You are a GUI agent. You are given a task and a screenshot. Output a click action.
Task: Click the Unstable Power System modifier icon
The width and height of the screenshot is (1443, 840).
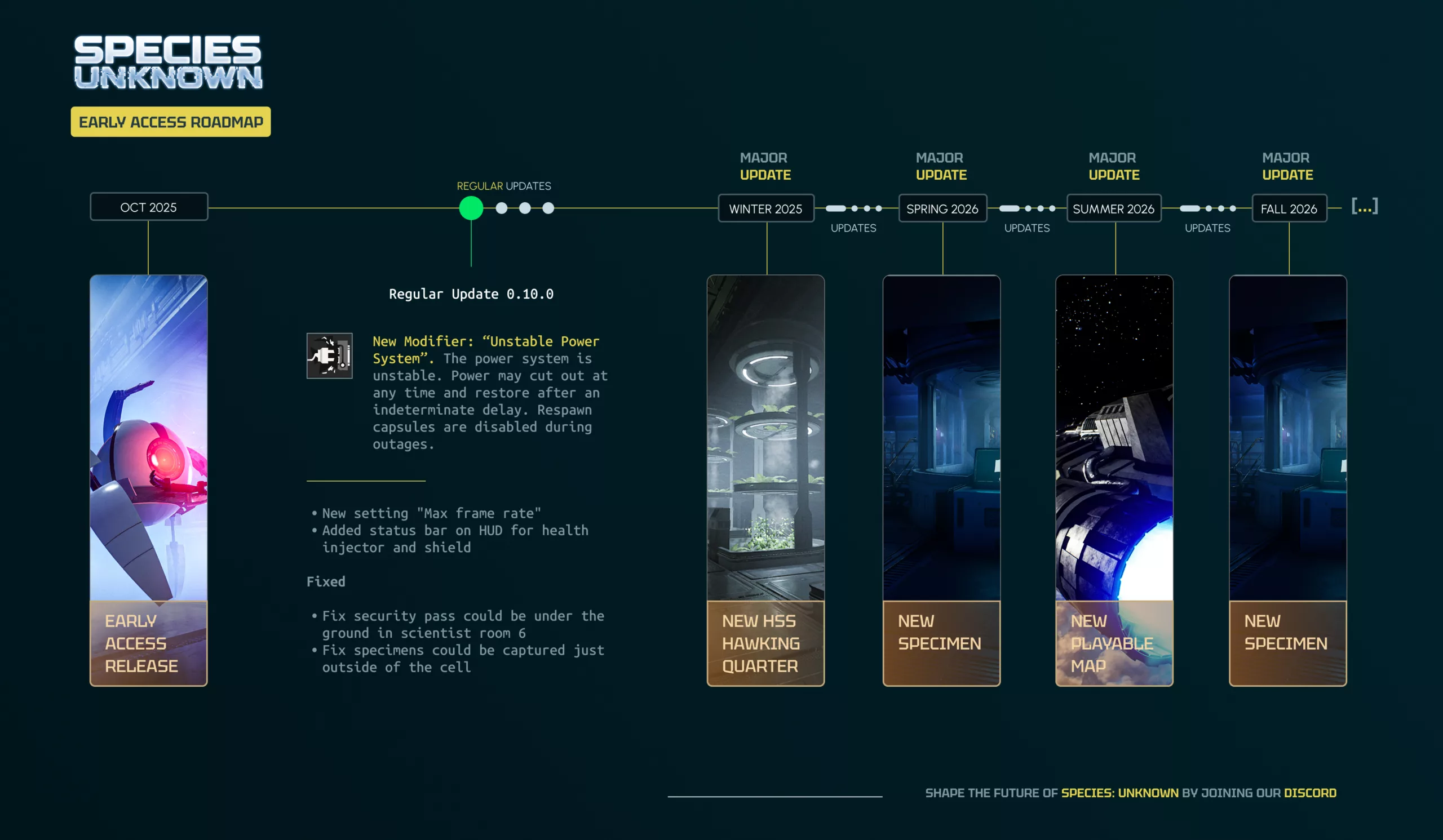(329, 356)
